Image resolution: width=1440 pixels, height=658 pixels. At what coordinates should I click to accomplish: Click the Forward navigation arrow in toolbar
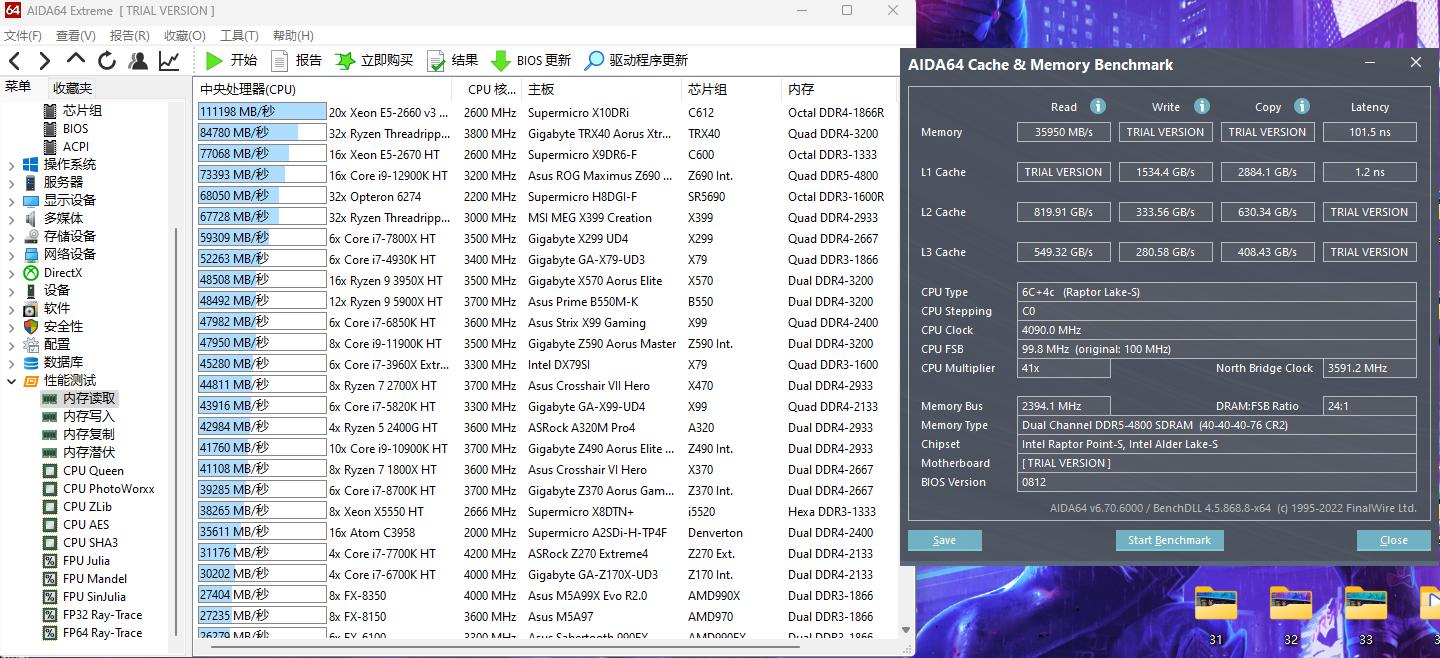pyautogui.click(x=44, y=61)
